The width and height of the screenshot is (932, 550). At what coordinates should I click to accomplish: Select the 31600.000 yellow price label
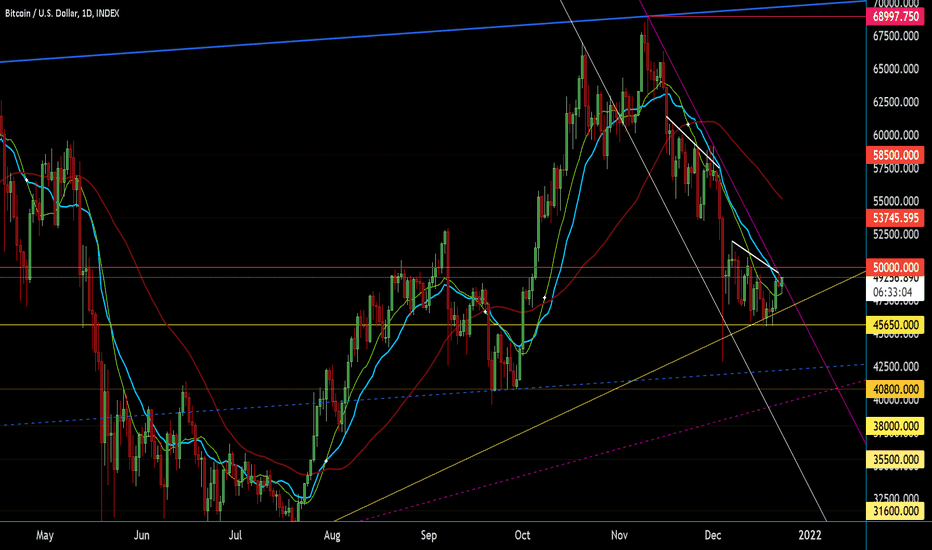point(896,511)
